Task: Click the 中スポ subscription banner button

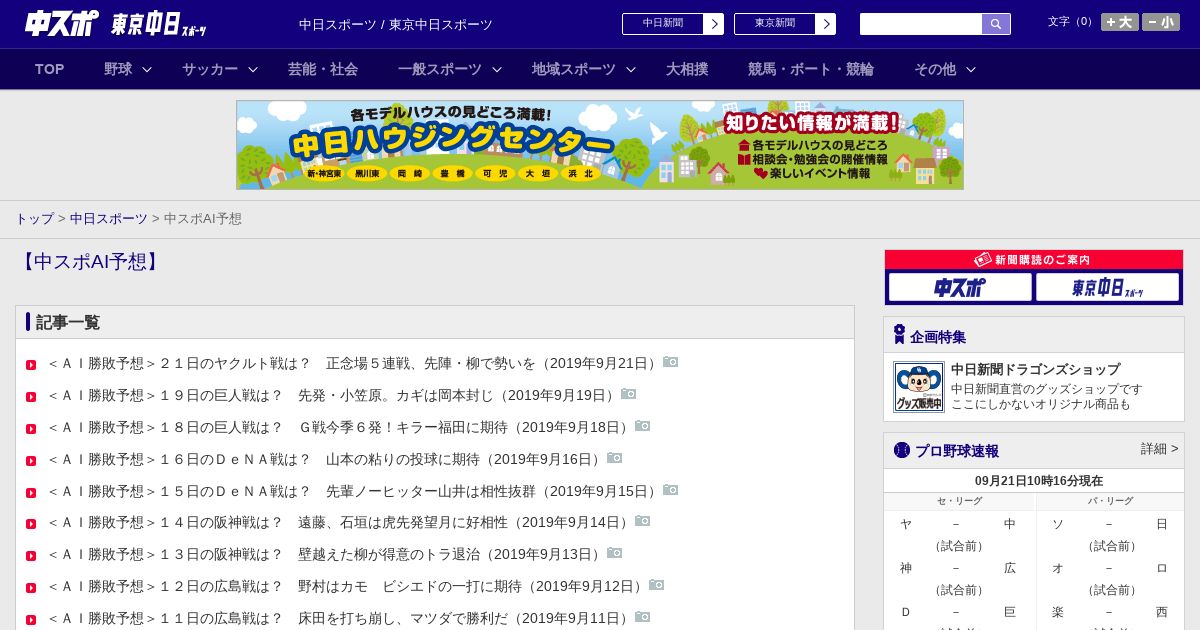Action: coord(960,287)
